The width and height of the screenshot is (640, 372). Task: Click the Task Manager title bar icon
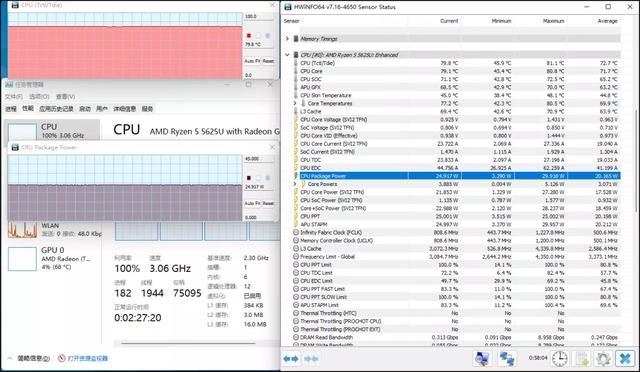point(9,85)
